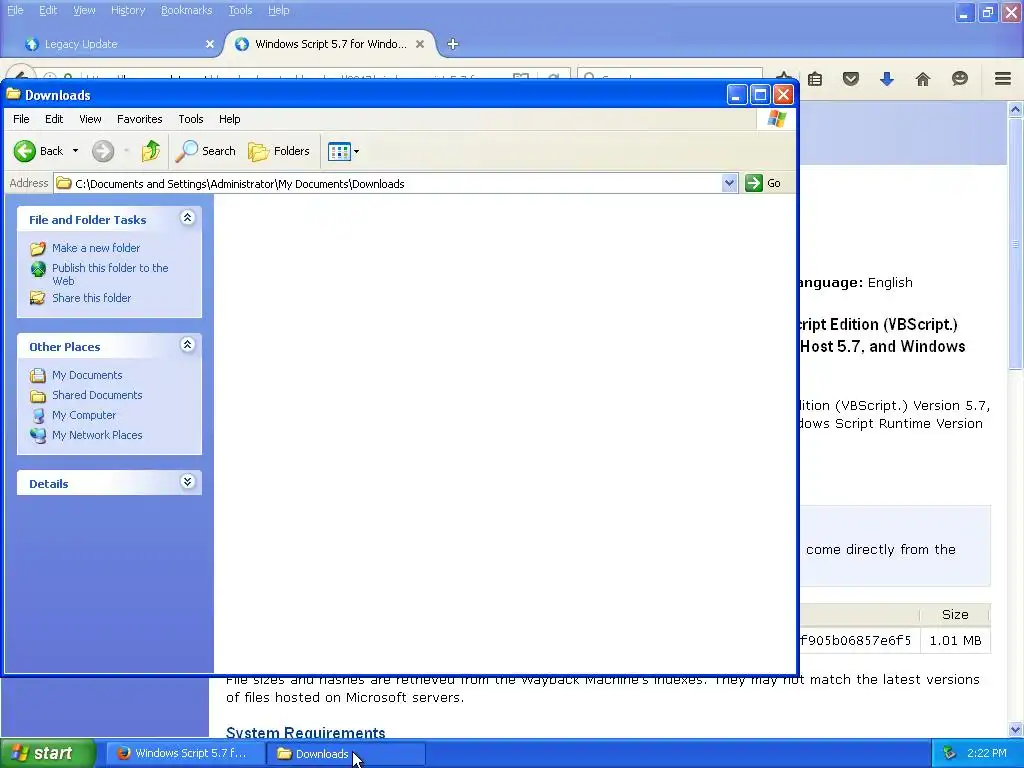Viewport: 1024px width, 768px height.
Task: Collapse the File and Folder Tasks panel
Action: tap(187, 218)
